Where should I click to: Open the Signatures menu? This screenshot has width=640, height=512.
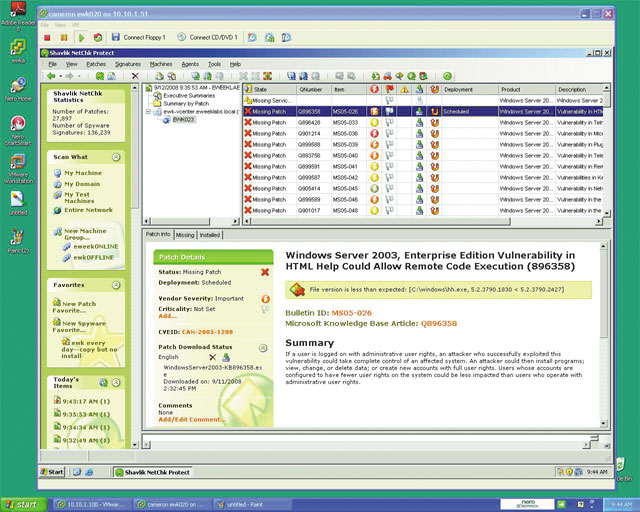tap(128, 64)
